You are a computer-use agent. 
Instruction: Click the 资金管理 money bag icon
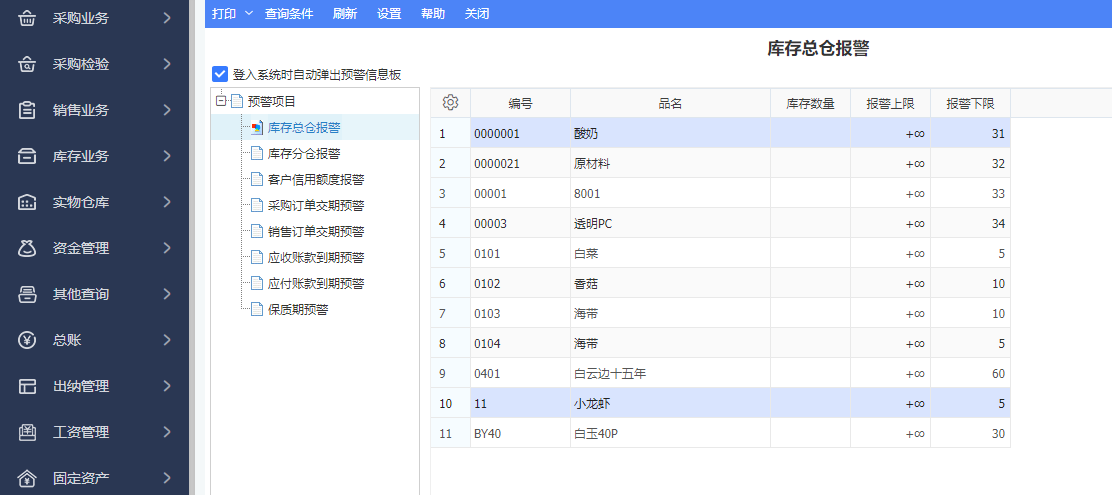point(28,248)
